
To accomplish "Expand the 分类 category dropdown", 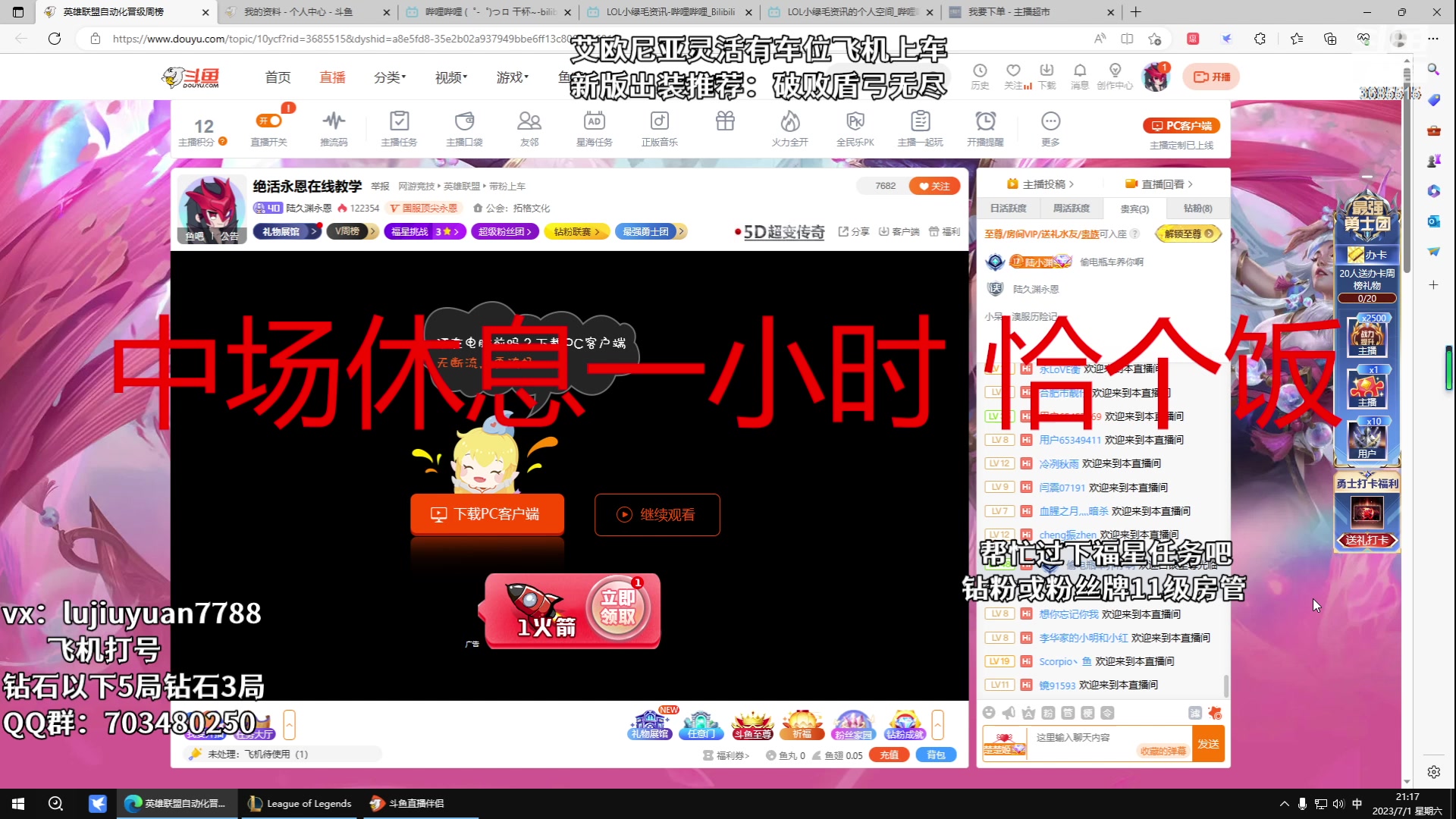I will coord(390,77).
